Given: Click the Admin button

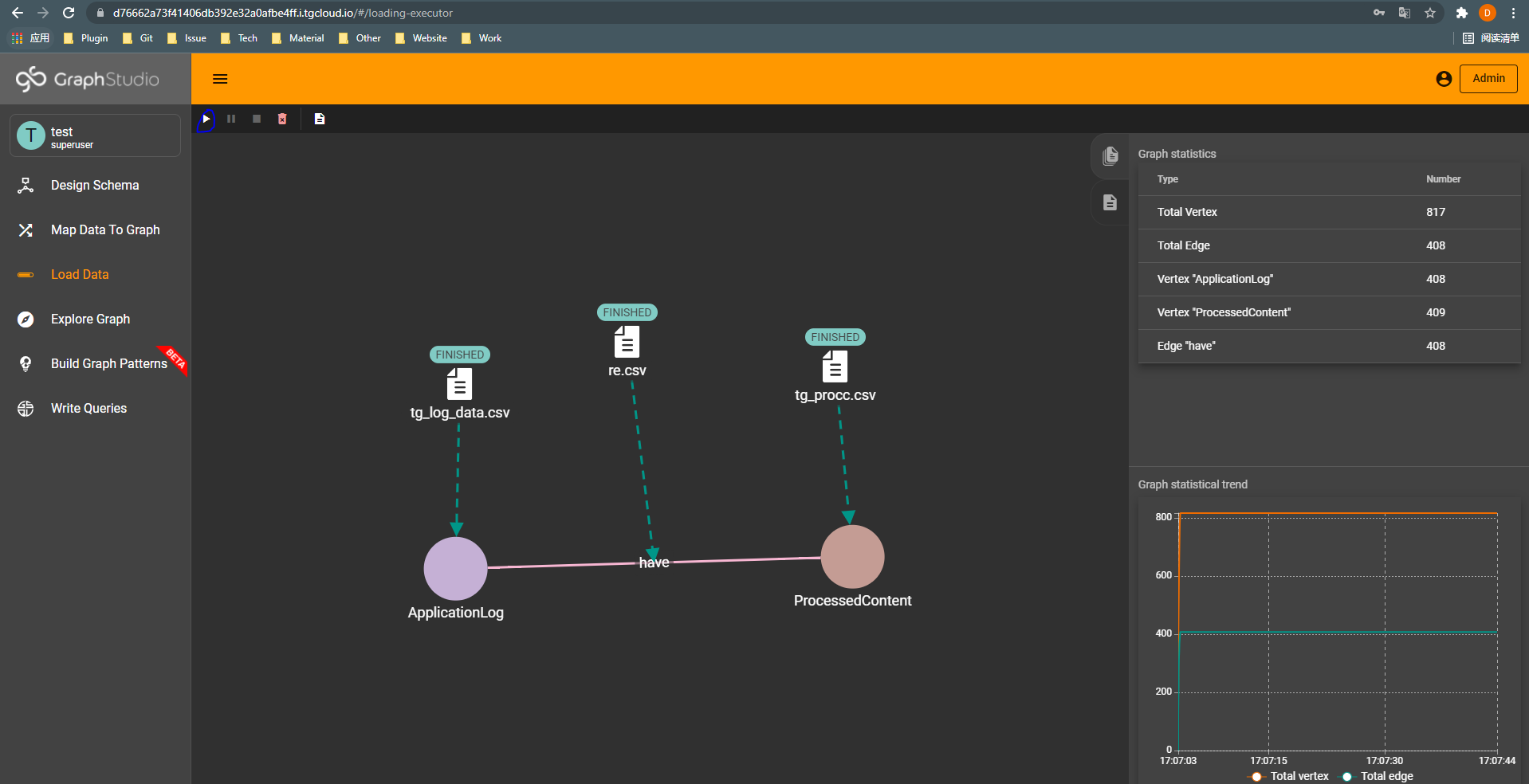Looking at the screenshot, I should 1488,78.
